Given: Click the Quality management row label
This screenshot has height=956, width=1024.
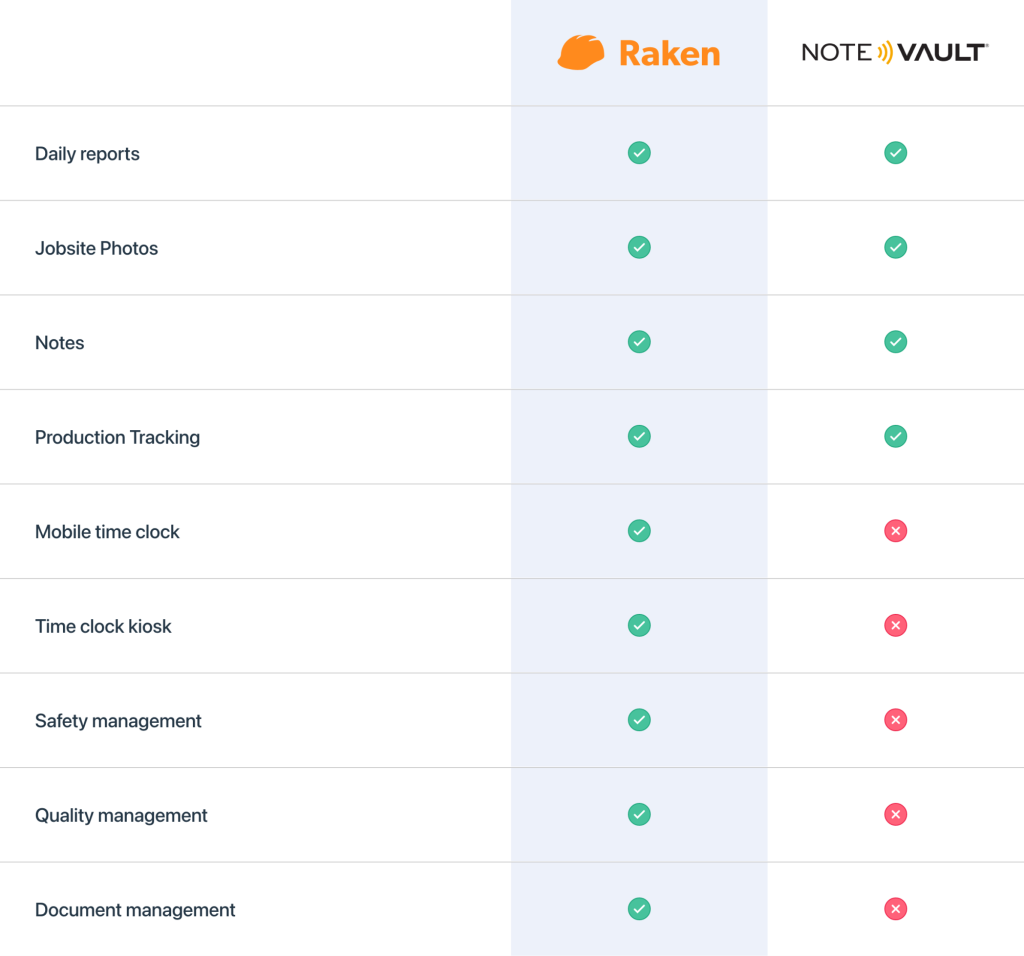Looking at the screenshot, I should (x=121, y=815).
